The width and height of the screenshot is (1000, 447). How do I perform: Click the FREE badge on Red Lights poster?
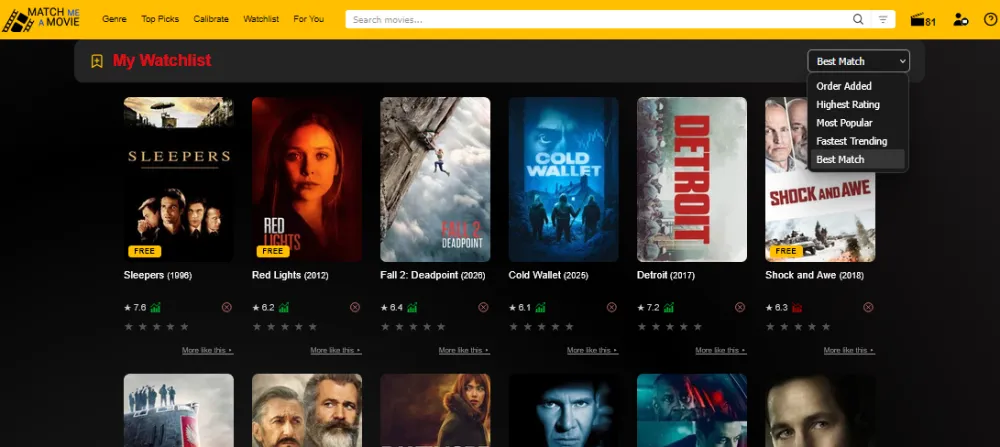(273, 251)
